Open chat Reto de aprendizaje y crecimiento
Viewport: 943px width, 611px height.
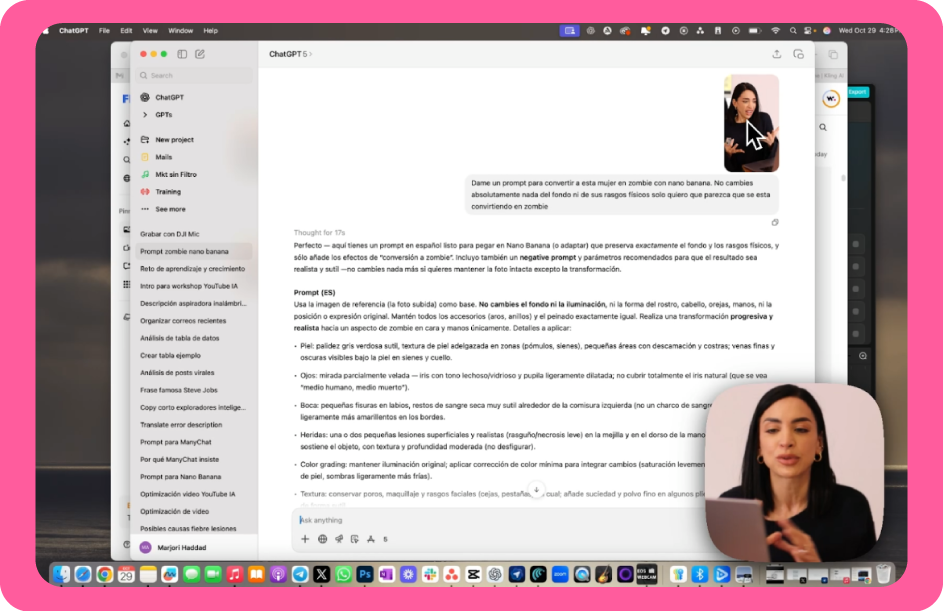coord(194,269)
